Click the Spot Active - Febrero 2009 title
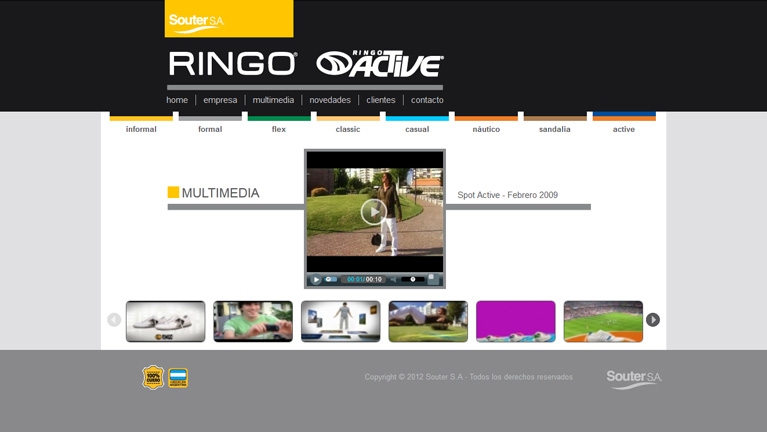This screenshot has width=767, height=432. pyautogui.click(x=507, y=195)
